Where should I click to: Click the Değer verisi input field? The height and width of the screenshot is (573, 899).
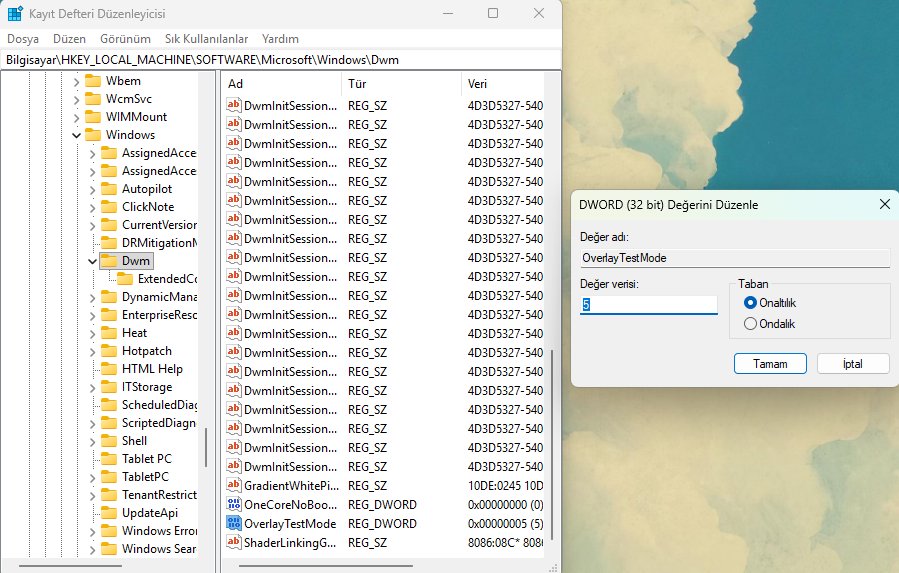pos(648,305)
